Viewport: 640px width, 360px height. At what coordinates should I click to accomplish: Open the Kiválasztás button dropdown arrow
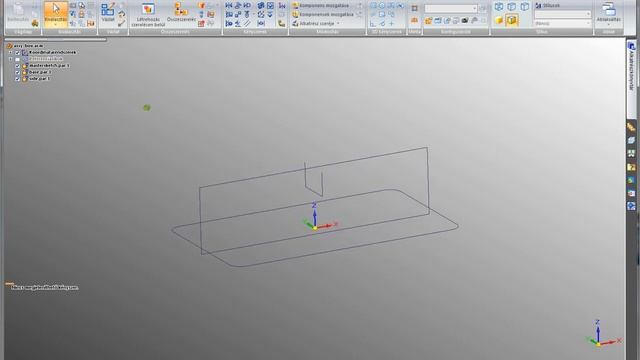tap(56, 24)
